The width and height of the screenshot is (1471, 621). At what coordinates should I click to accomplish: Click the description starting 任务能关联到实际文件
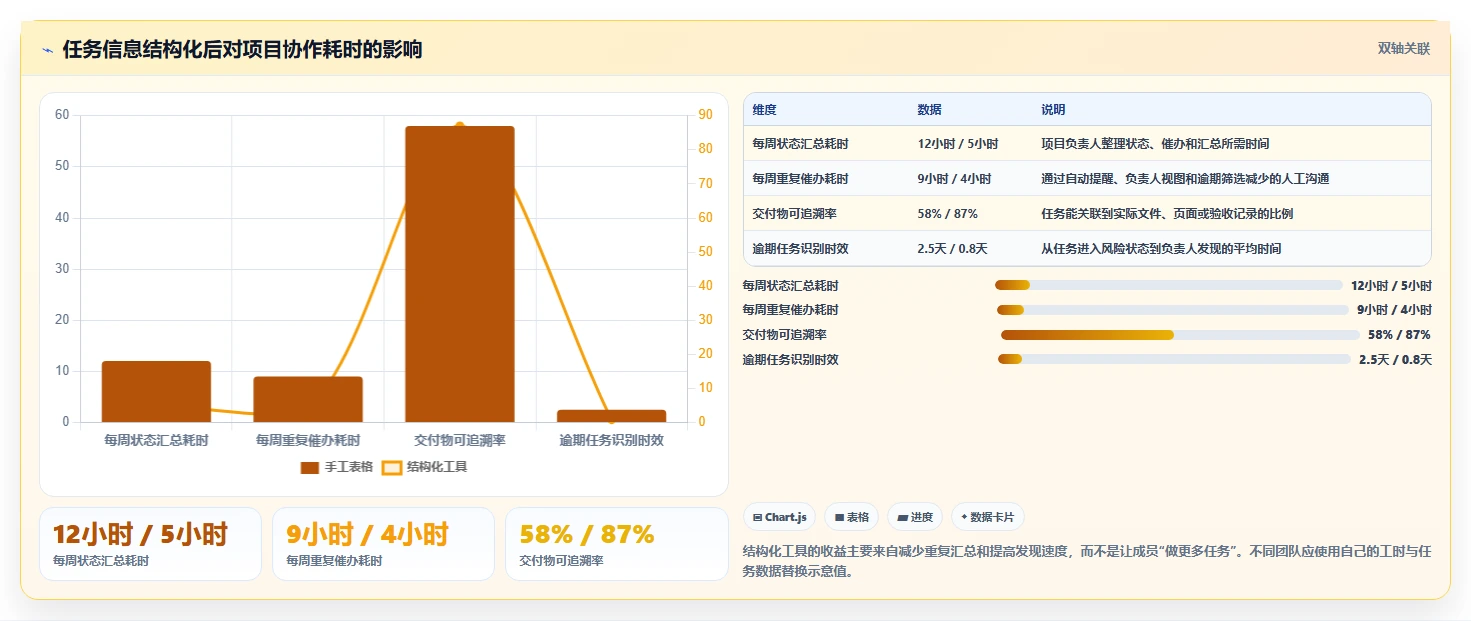pyautogui.click(x=1167, y=214)
